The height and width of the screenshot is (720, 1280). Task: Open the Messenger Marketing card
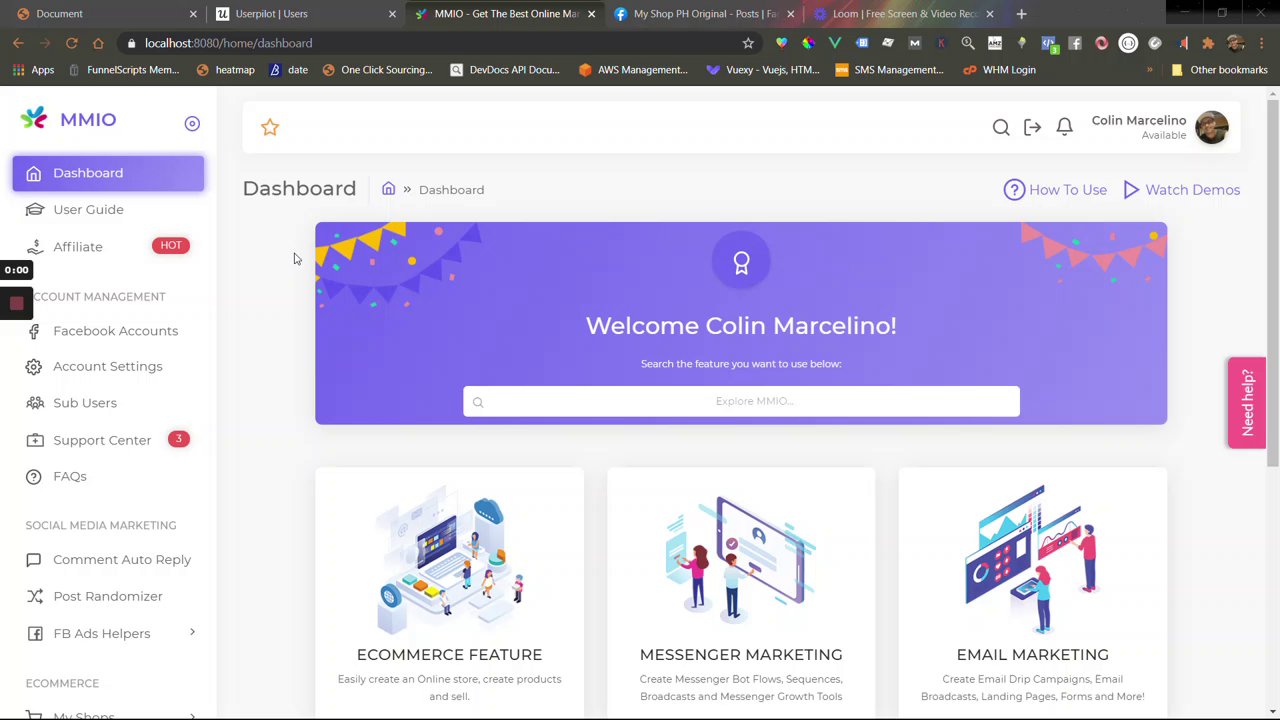(x=741, y=593)
